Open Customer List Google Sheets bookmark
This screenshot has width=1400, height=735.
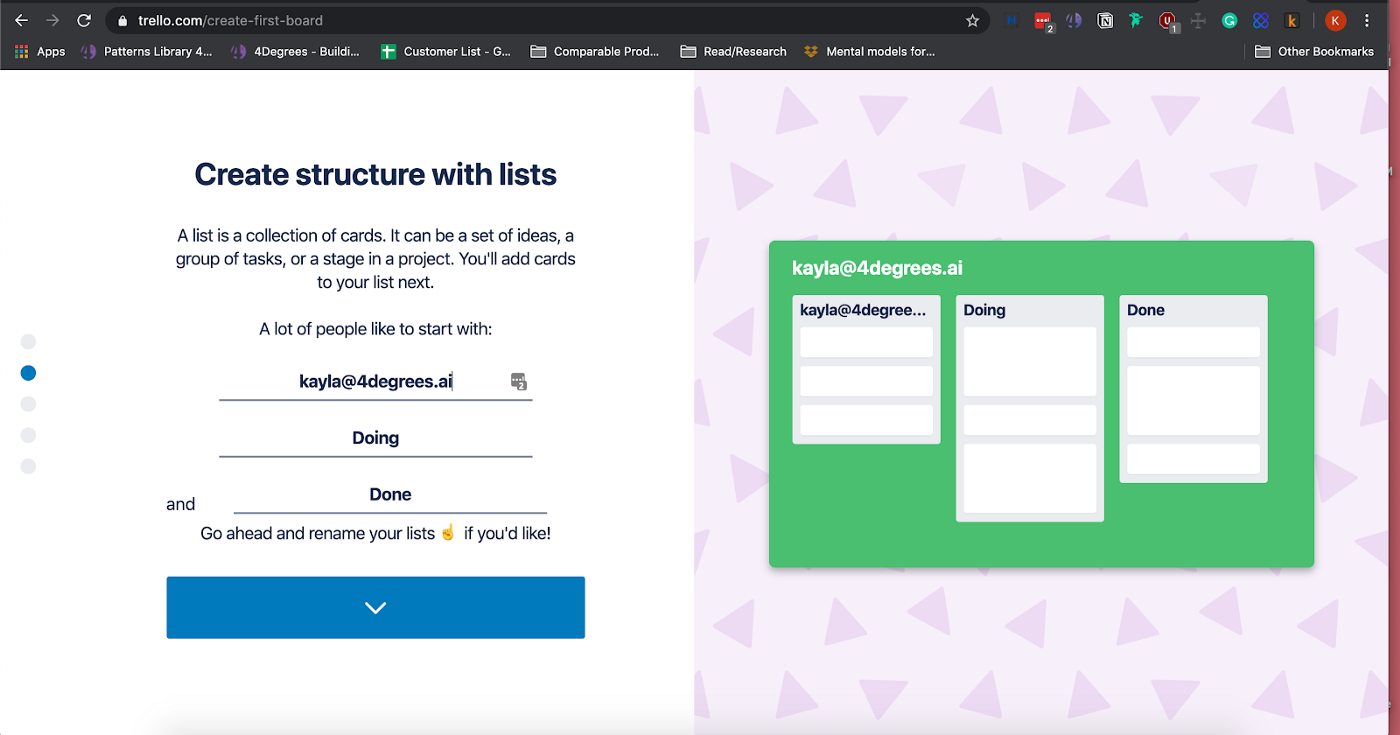click(x=446, y=51)
